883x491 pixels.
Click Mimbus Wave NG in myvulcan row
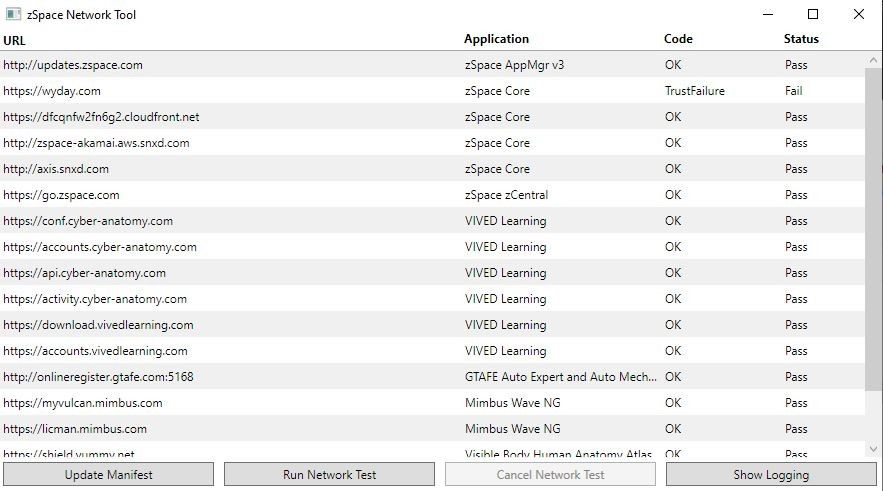[512, 403]
